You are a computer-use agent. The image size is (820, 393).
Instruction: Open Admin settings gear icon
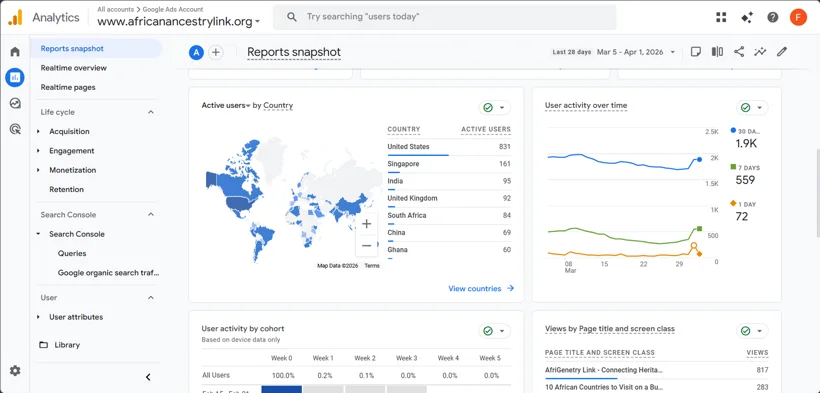pos(15,370)
